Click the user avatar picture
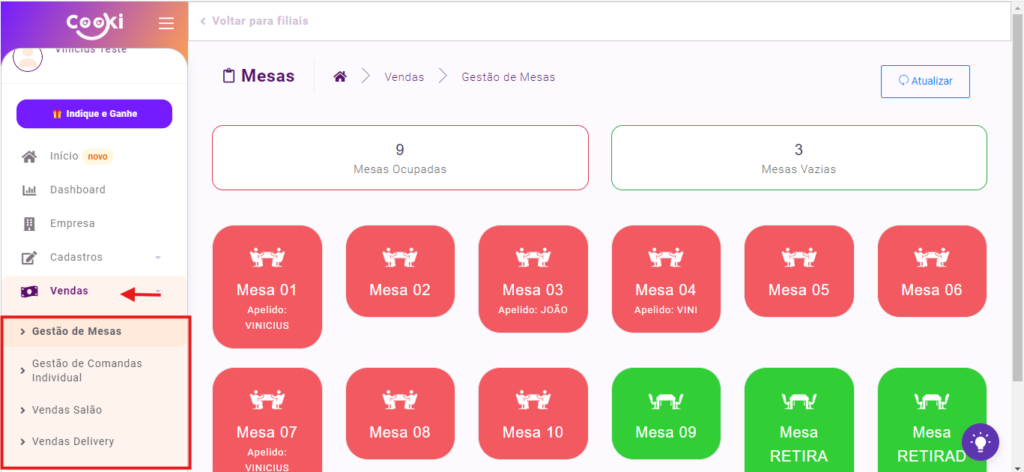Image resolution: width=1024 pixels, height=472 pixels. pos(28,58)
